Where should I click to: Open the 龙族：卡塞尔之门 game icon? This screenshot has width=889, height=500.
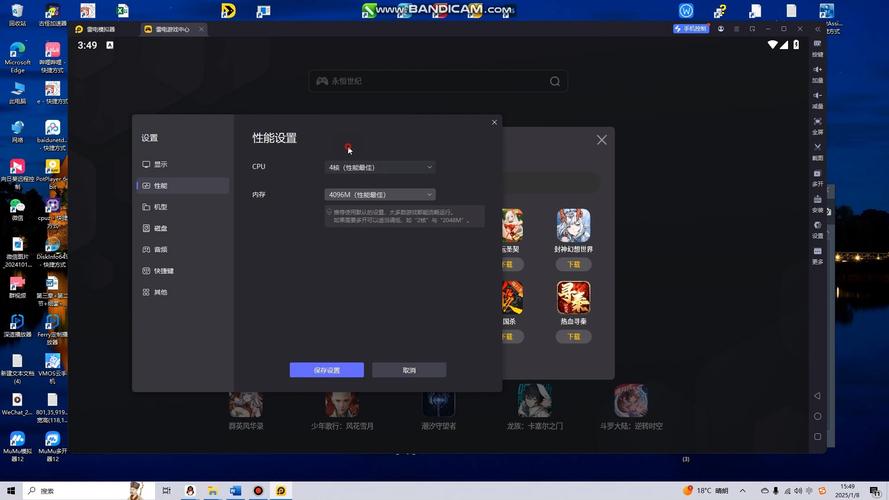pyautogui.click(x=535, y=401)
